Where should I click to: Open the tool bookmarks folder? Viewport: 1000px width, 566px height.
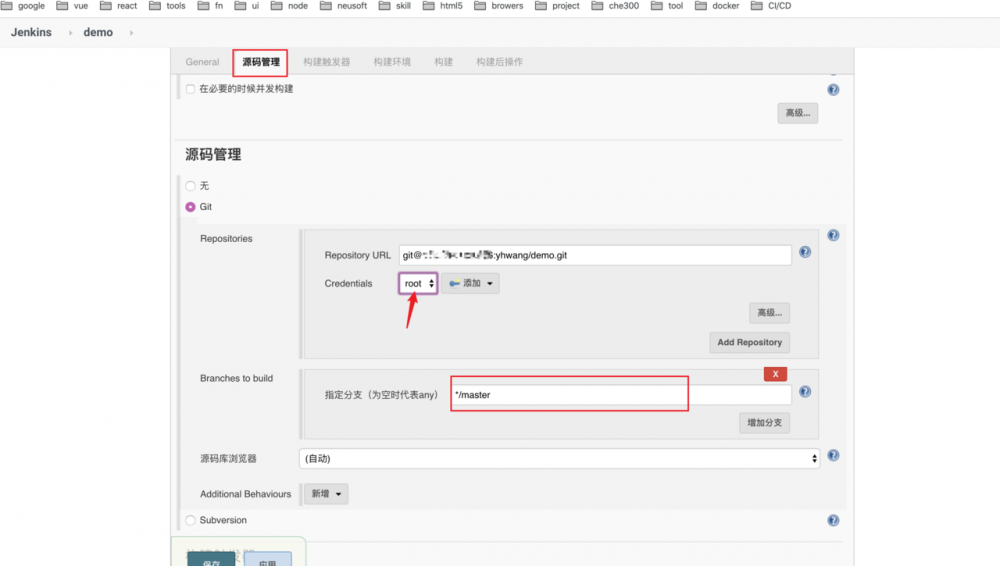click(667, 6)
